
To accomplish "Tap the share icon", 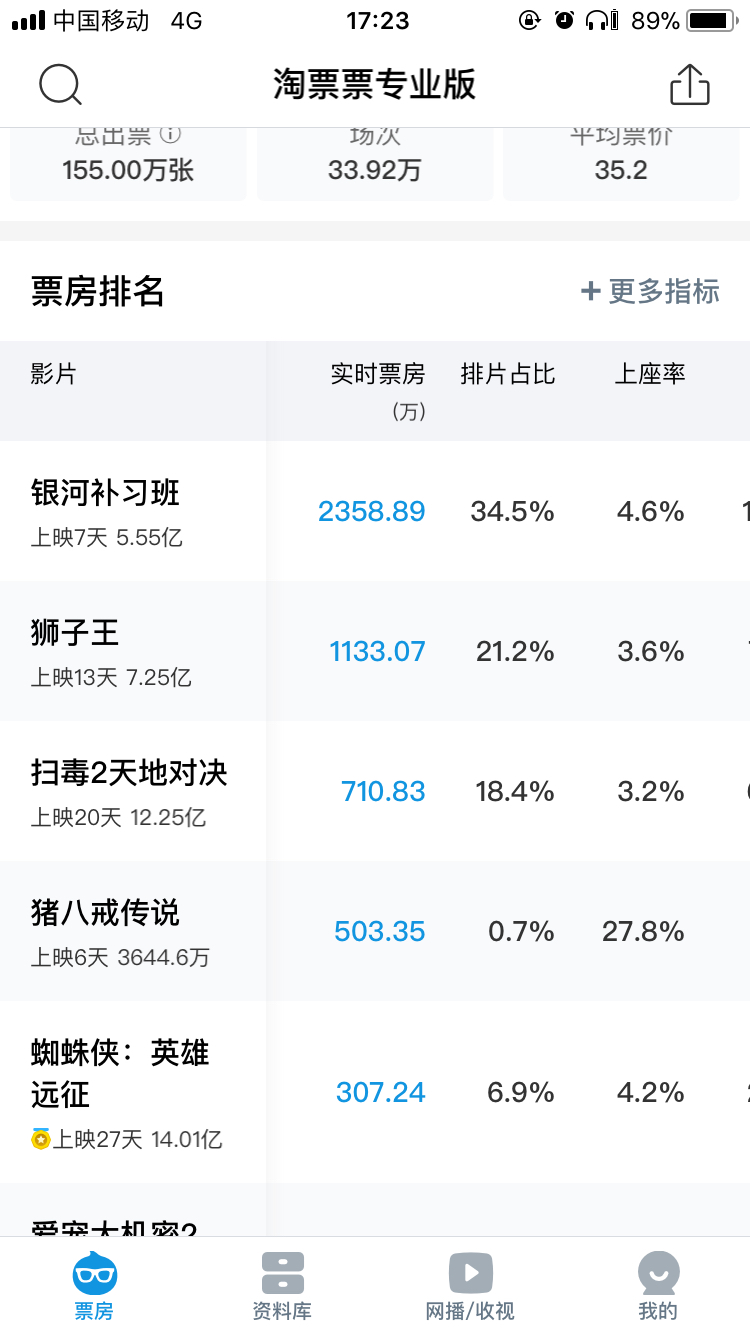I will (x=689, y=85).
